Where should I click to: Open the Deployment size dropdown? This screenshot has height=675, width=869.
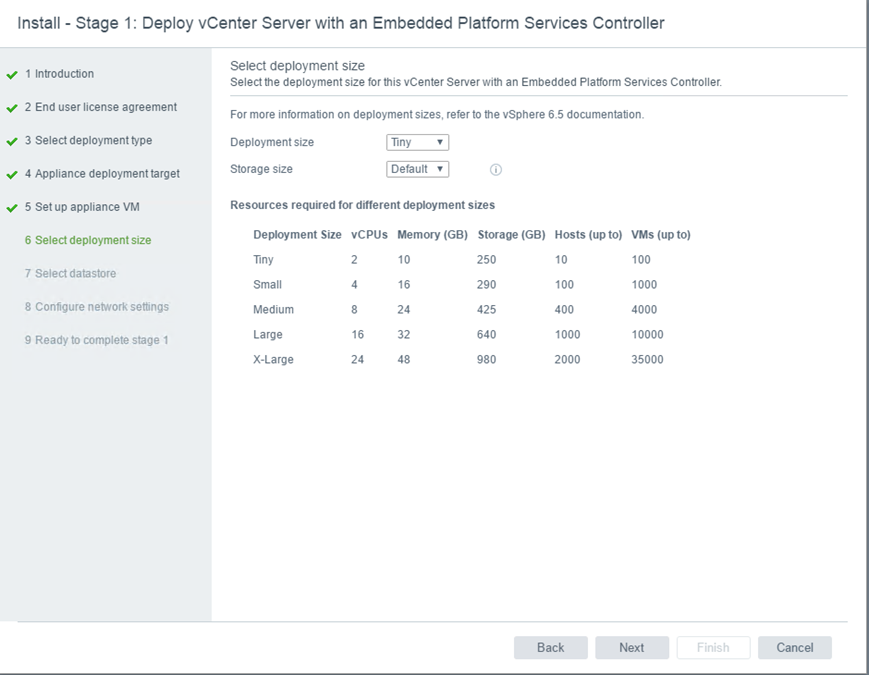pos(417,143)
